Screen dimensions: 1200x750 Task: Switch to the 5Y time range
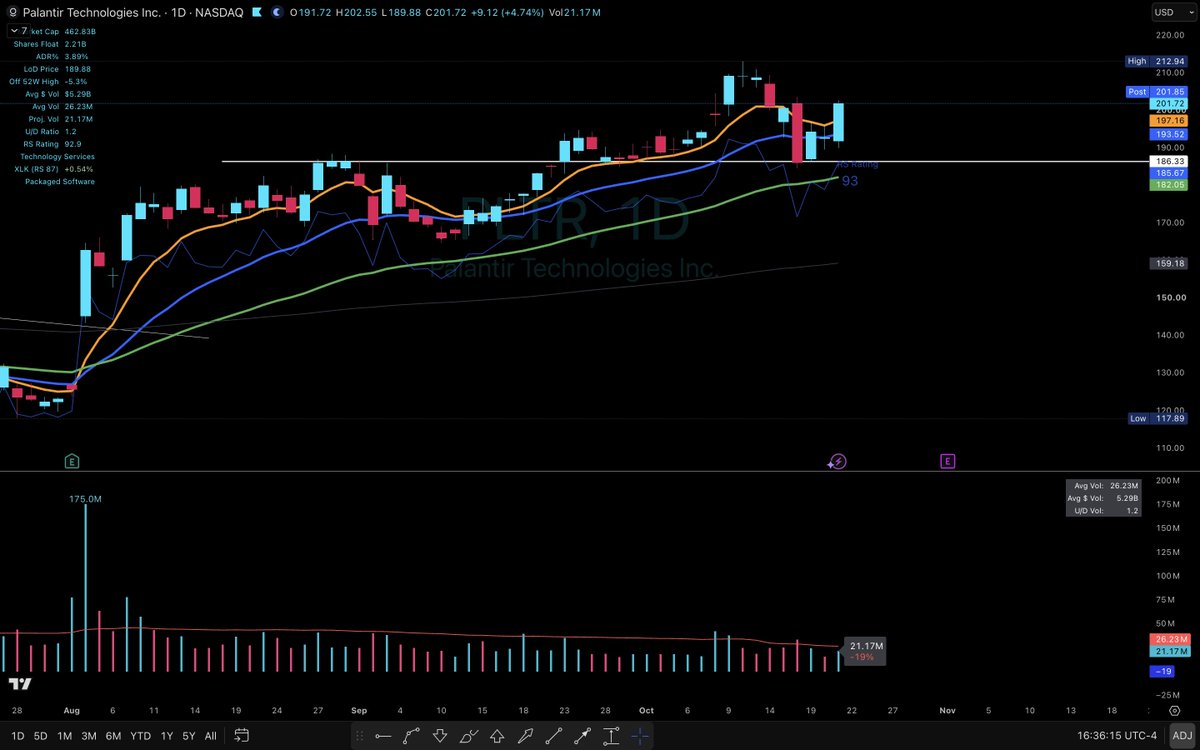tap(189, 736)
